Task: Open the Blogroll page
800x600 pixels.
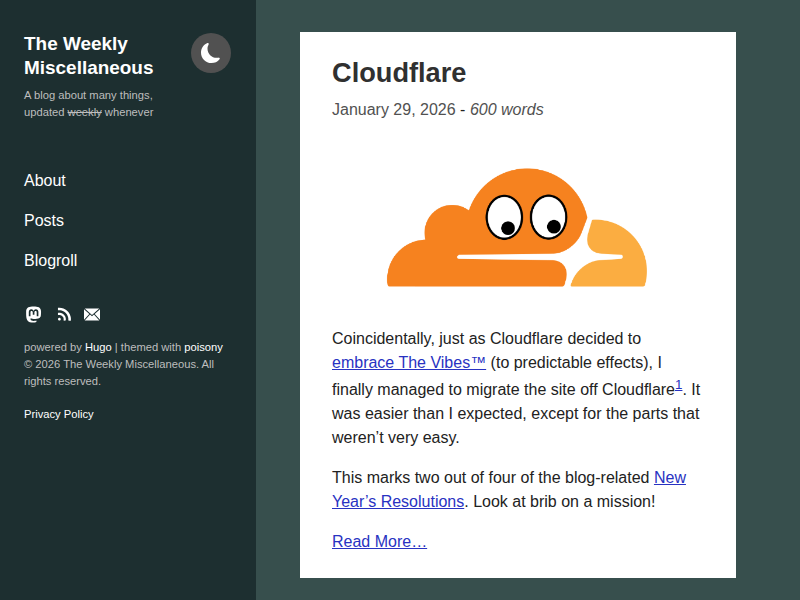Action: pyautogui.click(x=51, y=260)
